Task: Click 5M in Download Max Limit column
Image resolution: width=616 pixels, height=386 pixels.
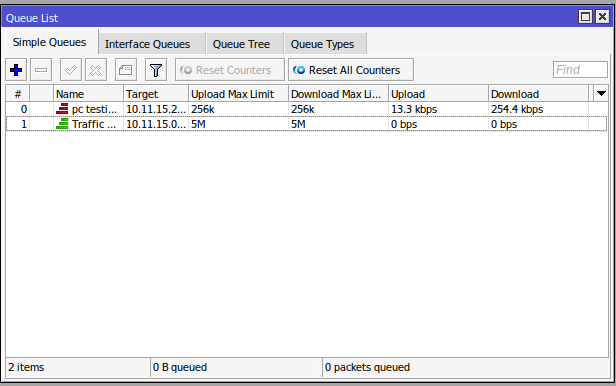Action: click(x=298, y=124)
